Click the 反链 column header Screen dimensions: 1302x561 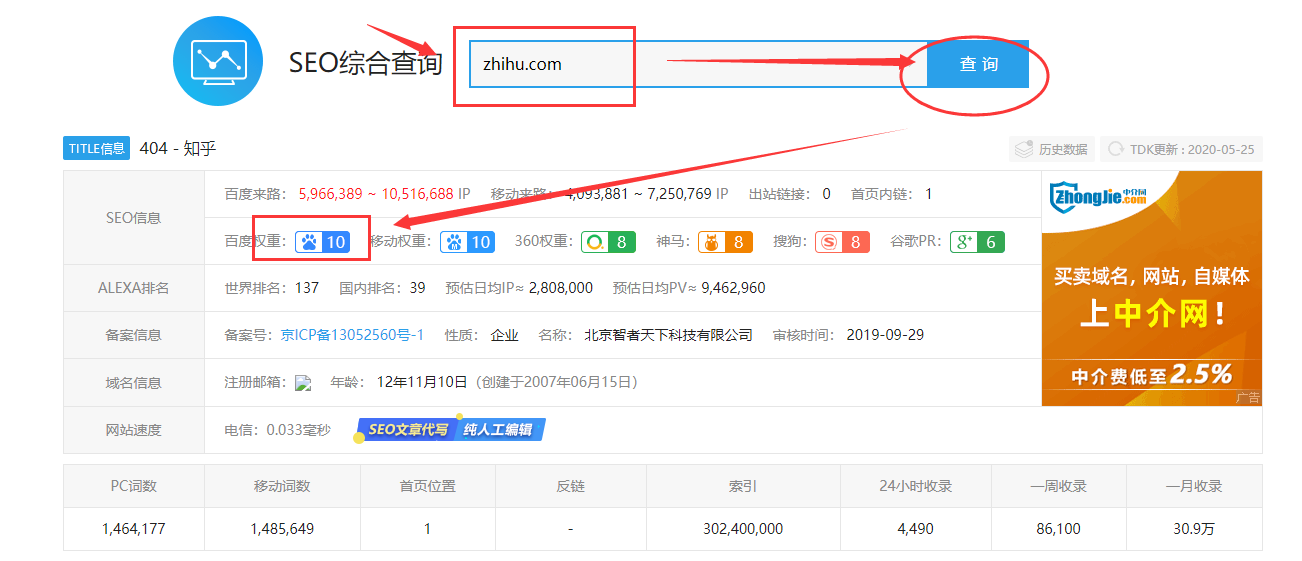coord(570,486)
